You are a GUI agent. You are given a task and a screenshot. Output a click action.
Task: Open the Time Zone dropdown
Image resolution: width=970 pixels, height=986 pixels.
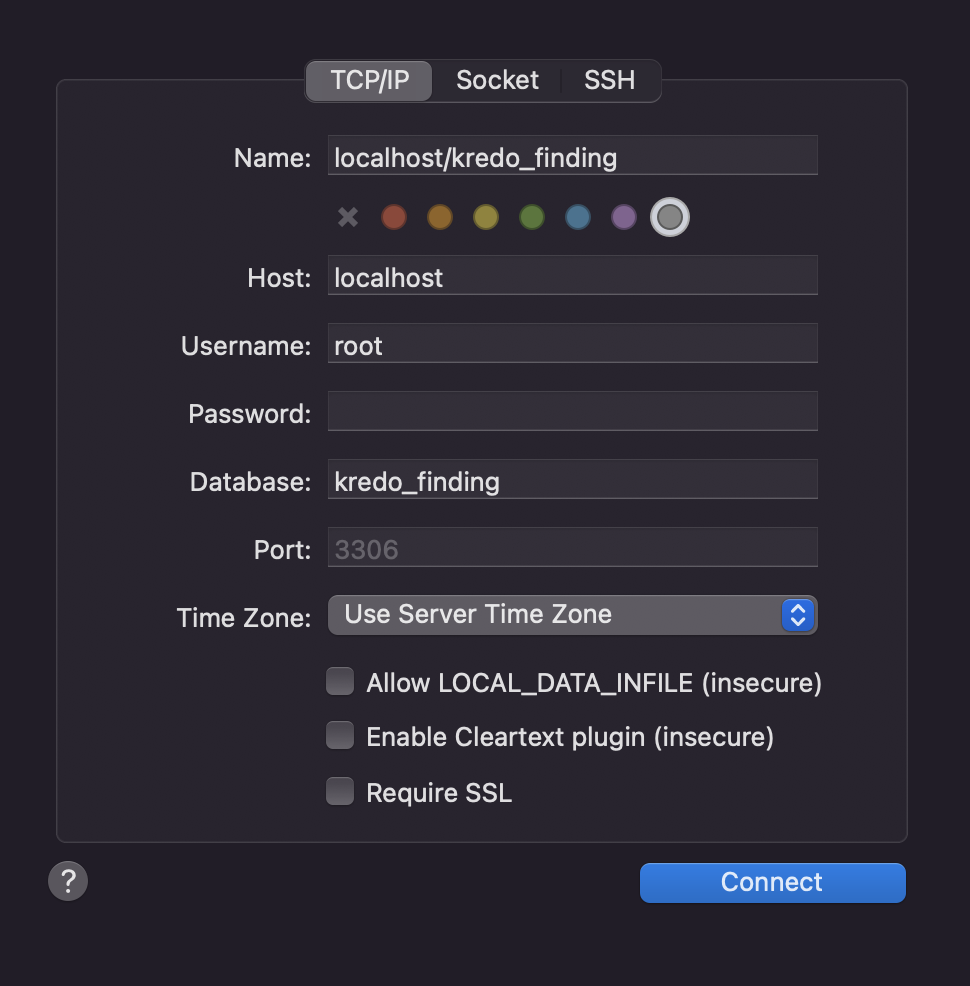click(x=572, y=614)
